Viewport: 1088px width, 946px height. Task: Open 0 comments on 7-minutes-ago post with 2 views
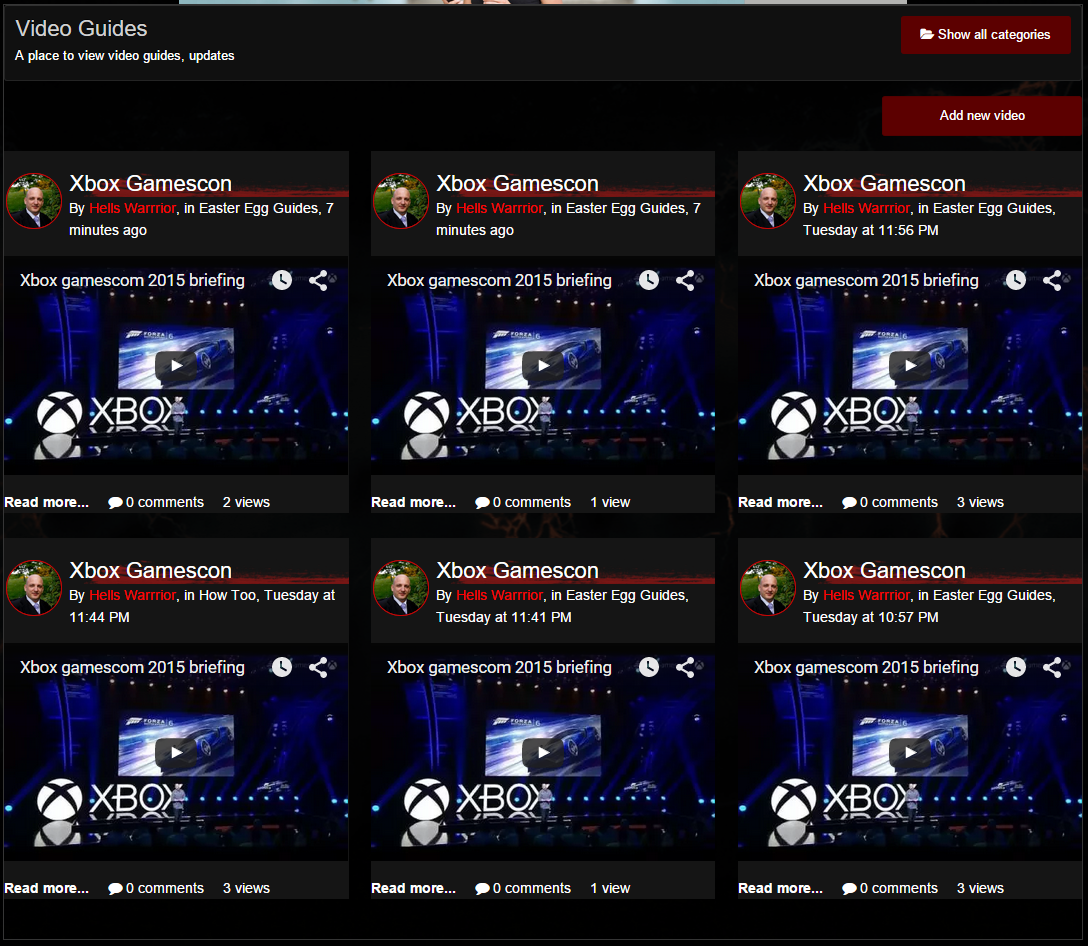pos(156,502)
